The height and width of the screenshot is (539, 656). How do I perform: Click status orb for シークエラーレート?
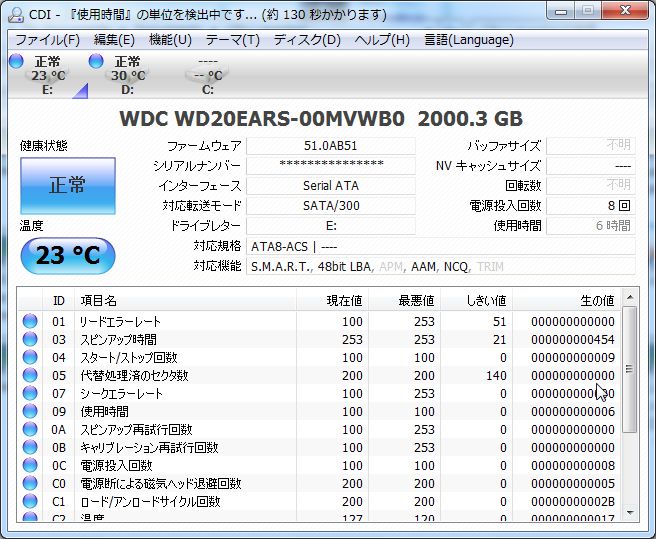pyautogui.click(x=30, y=393)
